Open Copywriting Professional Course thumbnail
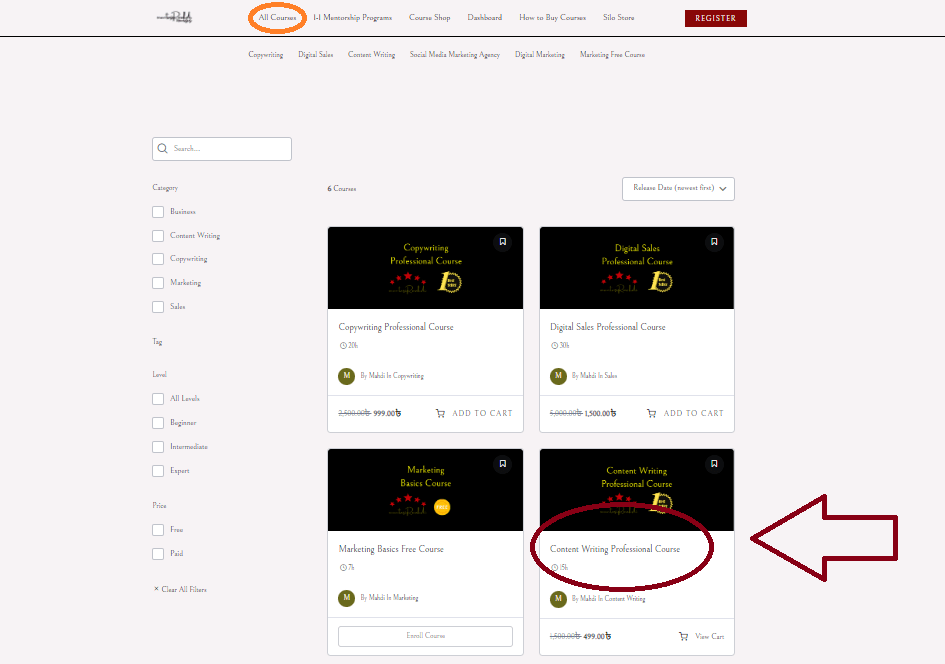The height and width of the screenshot is (664, 945). (425, 268)
